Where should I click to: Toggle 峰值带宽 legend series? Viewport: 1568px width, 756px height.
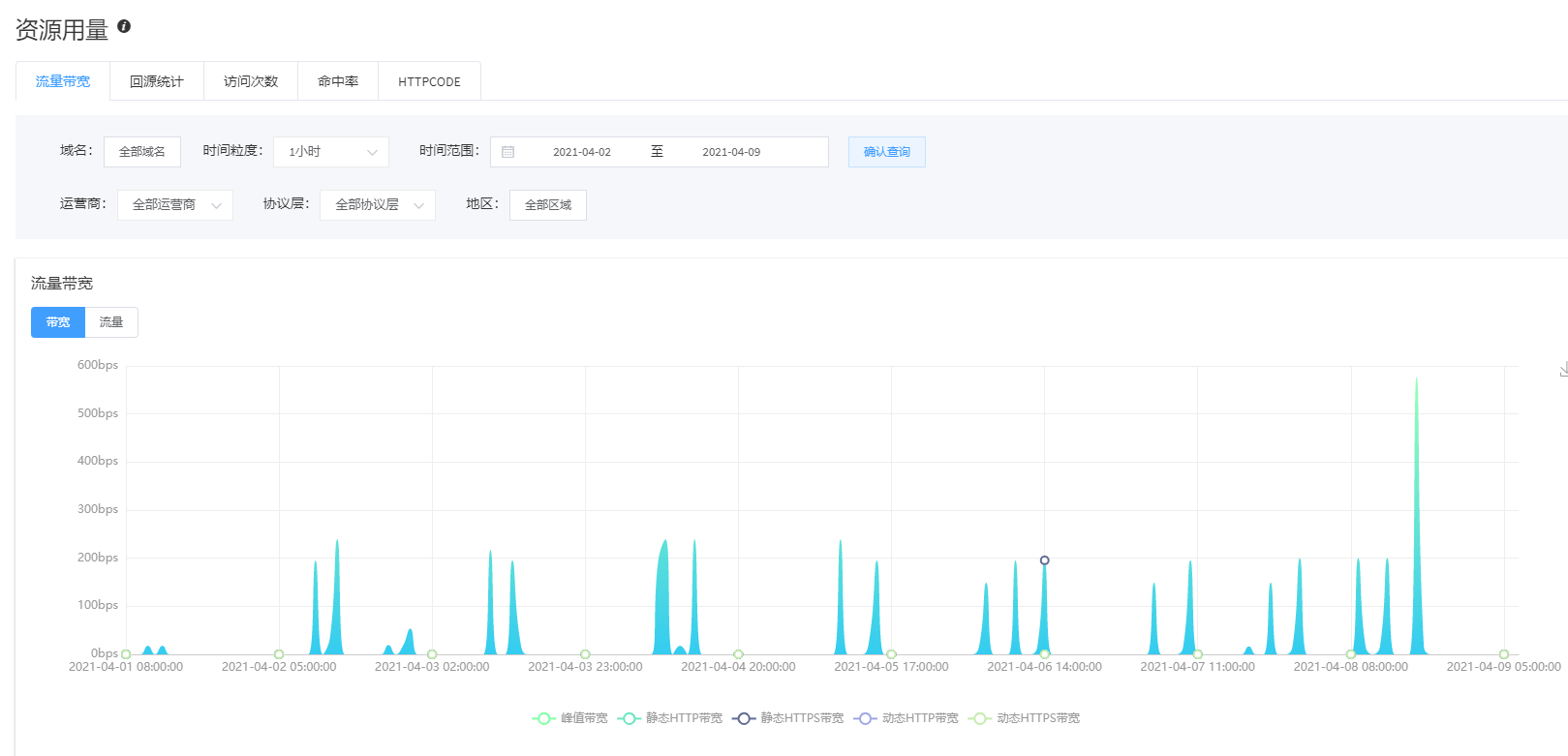tap(570, 718)
